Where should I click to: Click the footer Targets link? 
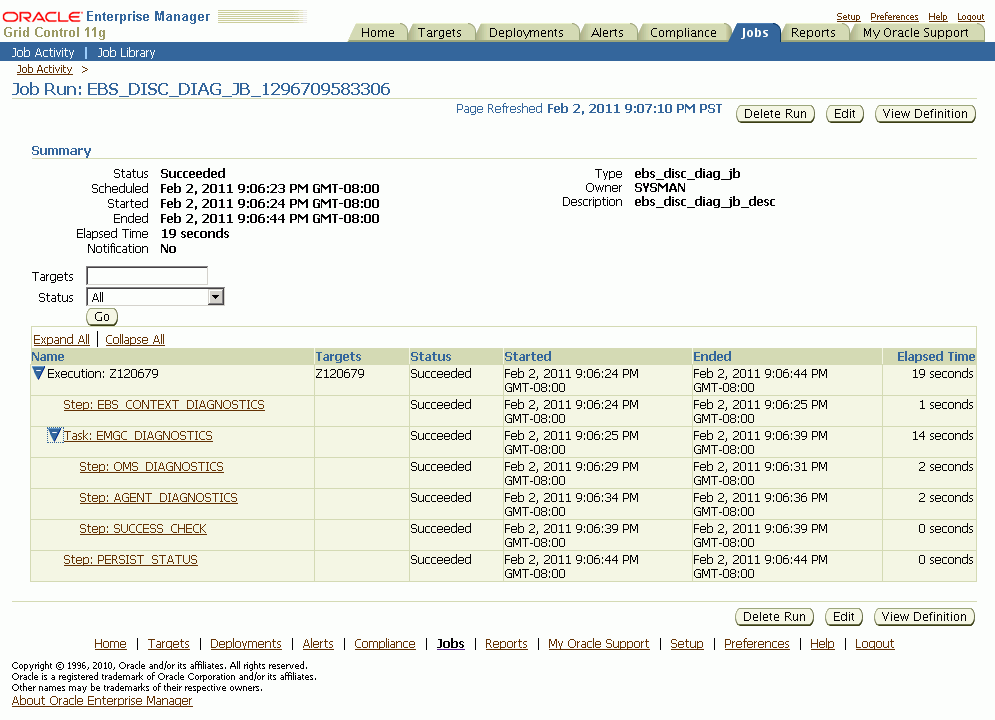169,644
